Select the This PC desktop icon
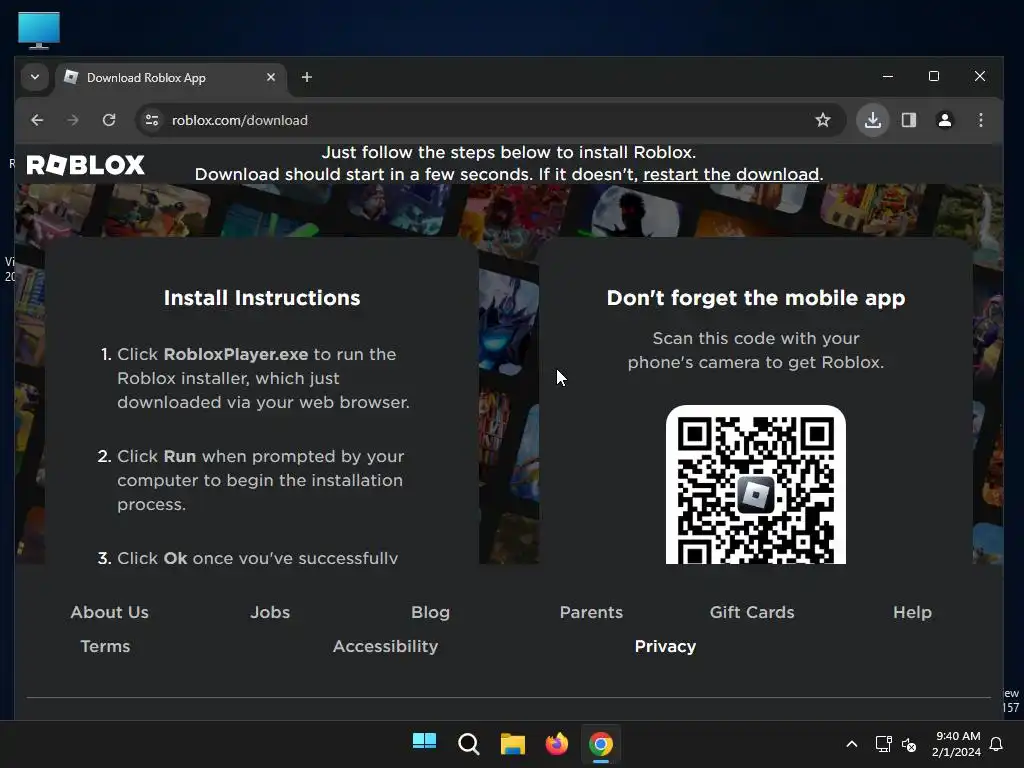 (x=39, y=30)
